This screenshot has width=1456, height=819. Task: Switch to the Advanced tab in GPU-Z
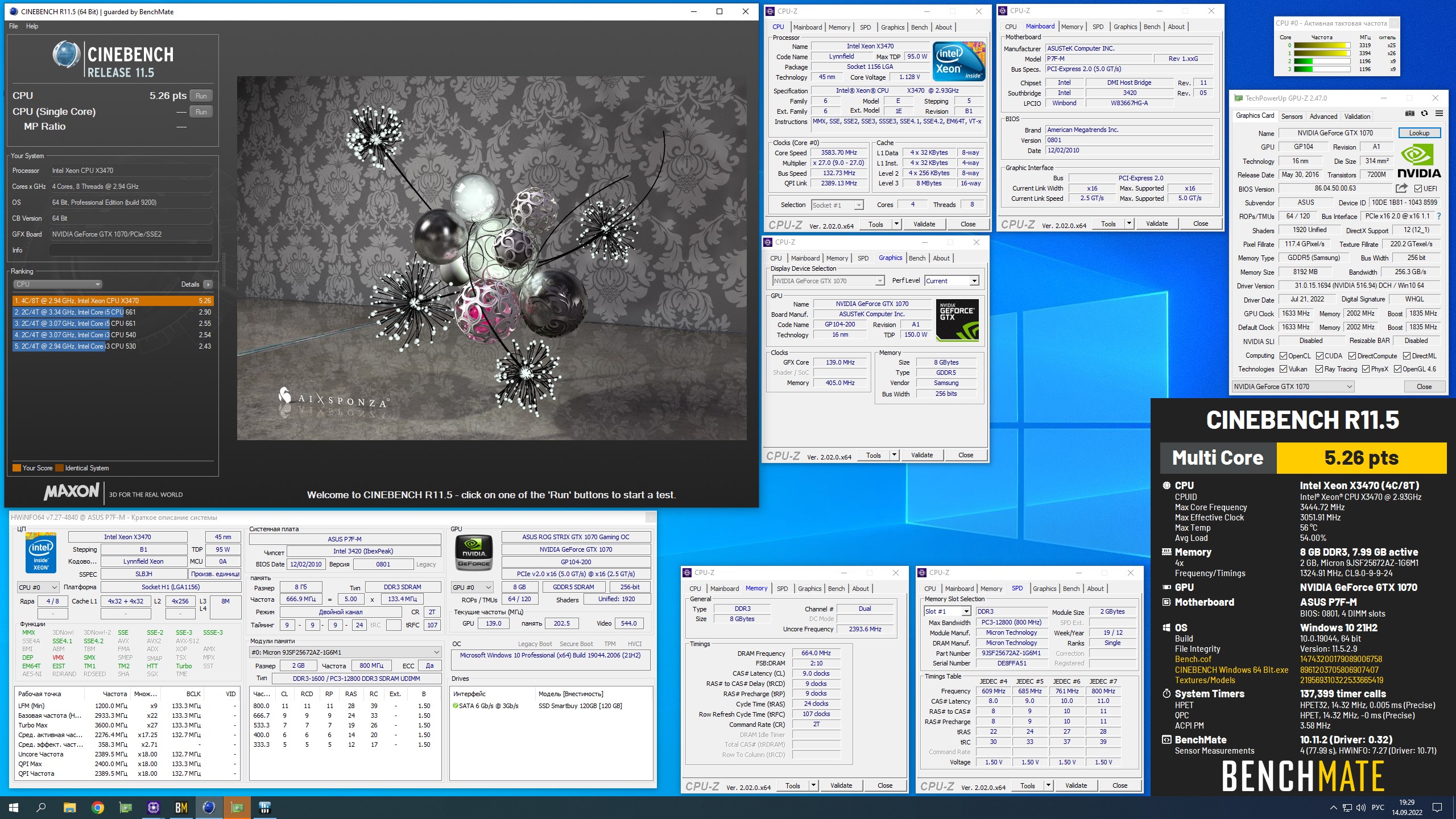[1323, 117]
